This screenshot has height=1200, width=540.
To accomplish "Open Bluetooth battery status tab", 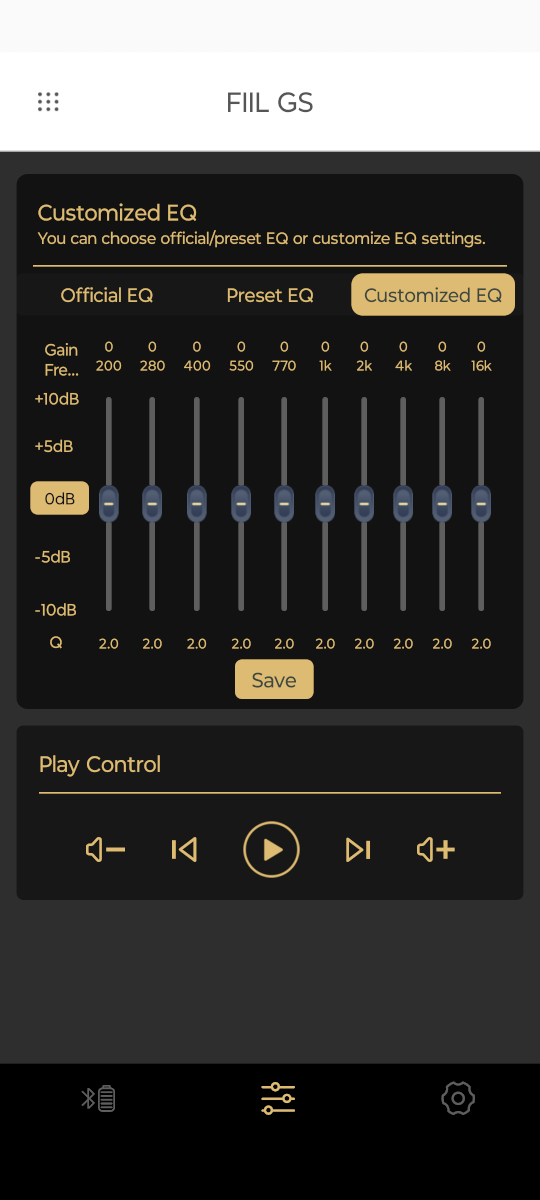I will tap(98, 1099).
